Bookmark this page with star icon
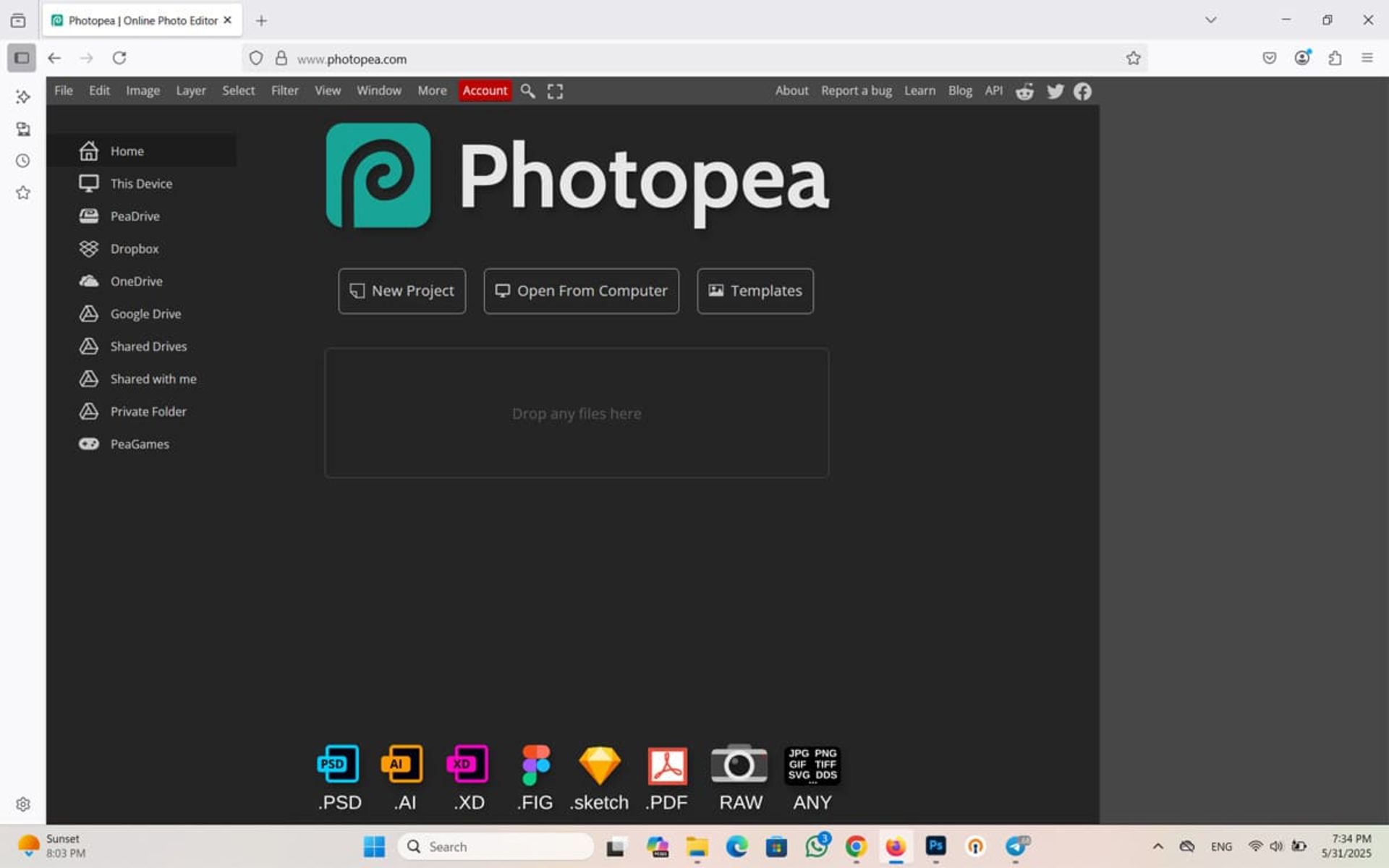The width and height of the screenshot is (1389, 868). (x=1133, y=59)
